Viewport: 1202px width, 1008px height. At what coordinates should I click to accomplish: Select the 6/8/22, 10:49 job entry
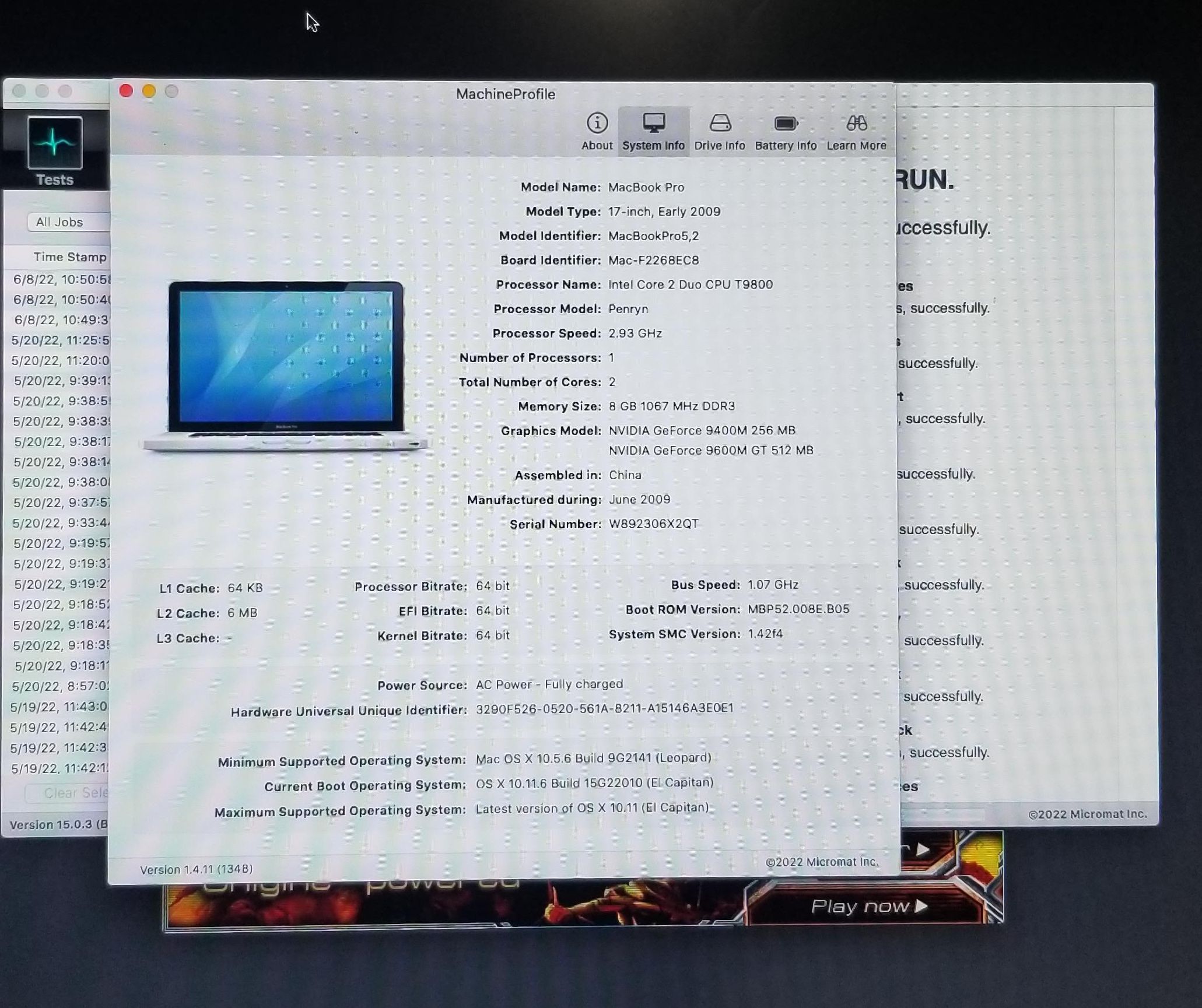61,320
